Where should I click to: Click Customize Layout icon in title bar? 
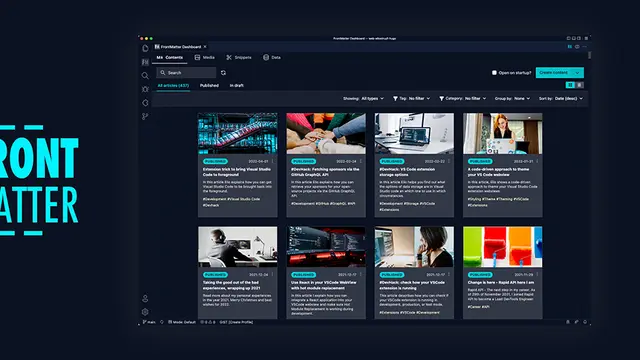[586, 38]
